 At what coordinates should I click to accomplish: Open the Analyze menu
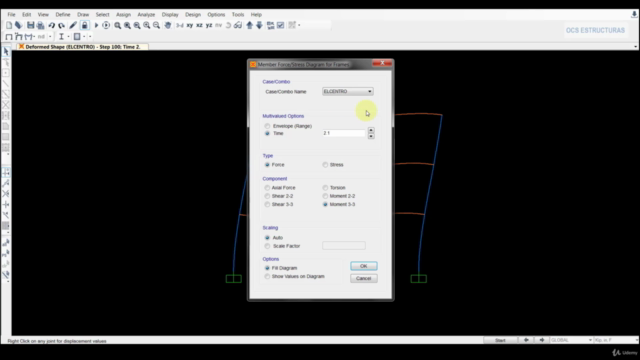[146, 15]
